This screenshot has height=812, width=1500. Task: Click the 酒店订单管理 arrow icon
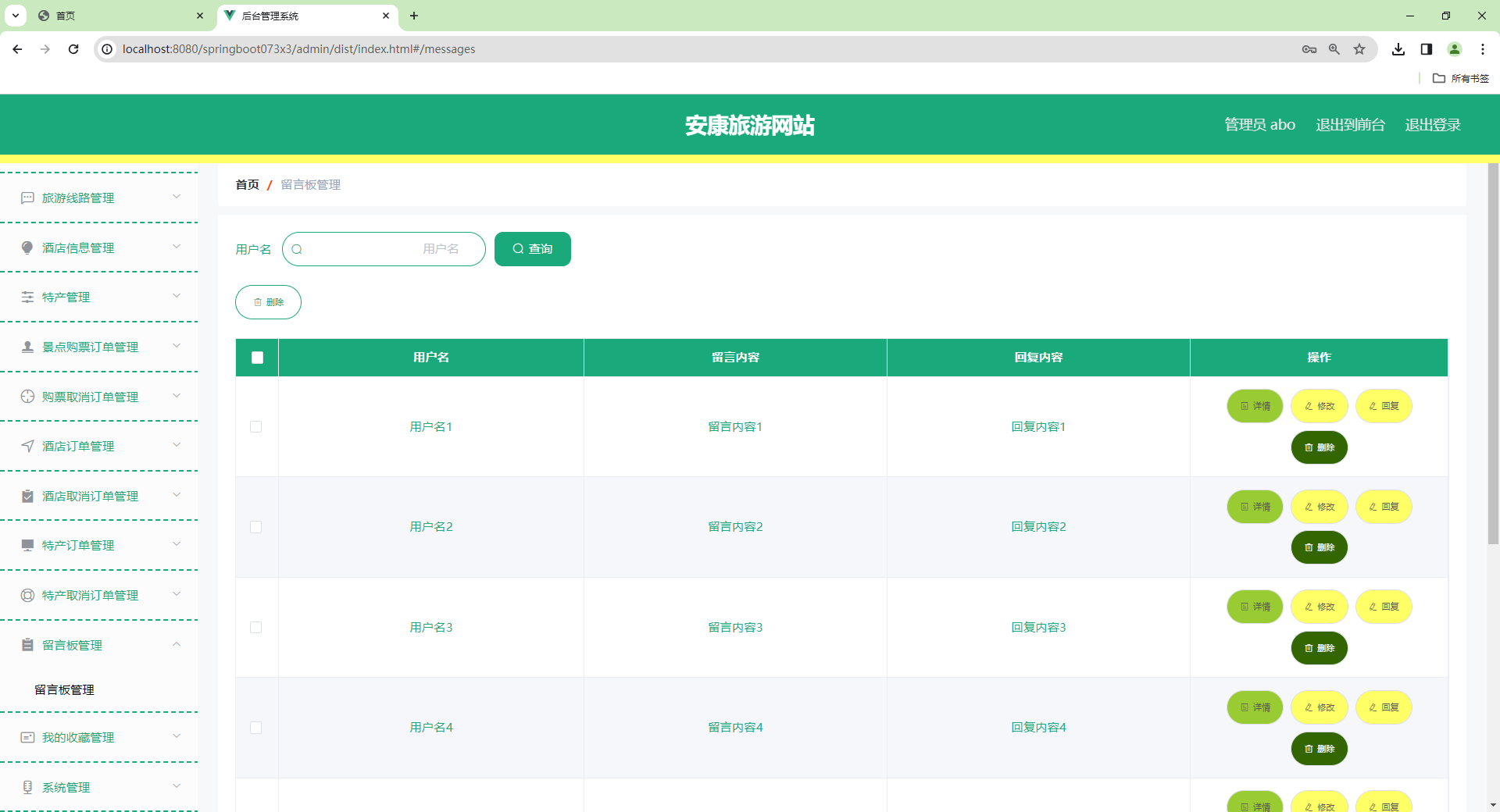tap(27, 446)
